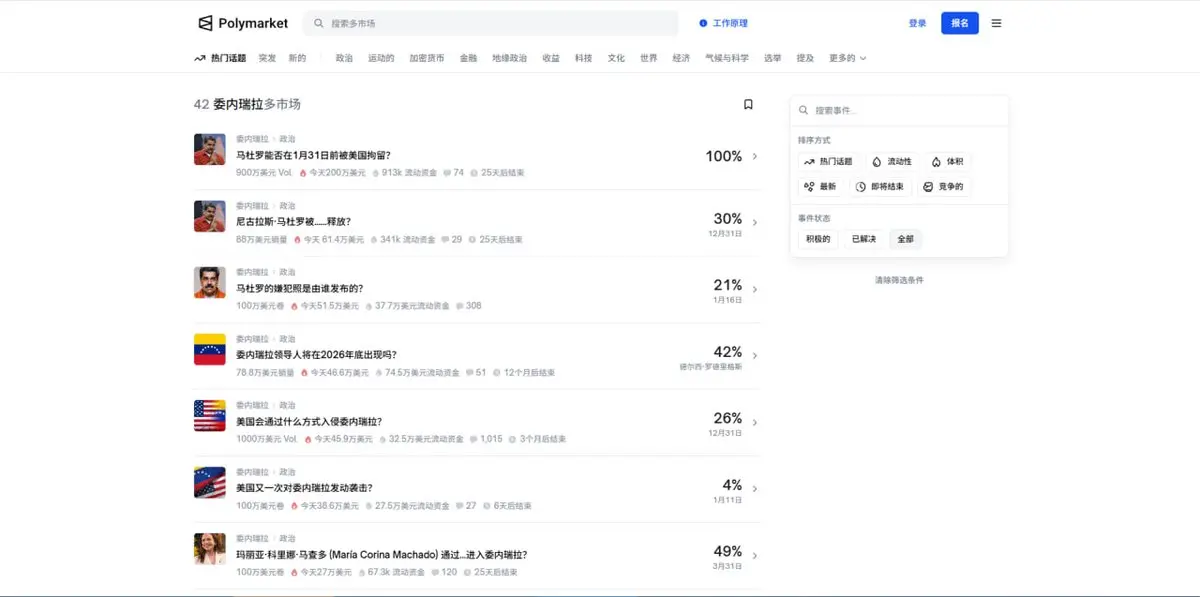Open comments icon showing 74

click(446, 172)
